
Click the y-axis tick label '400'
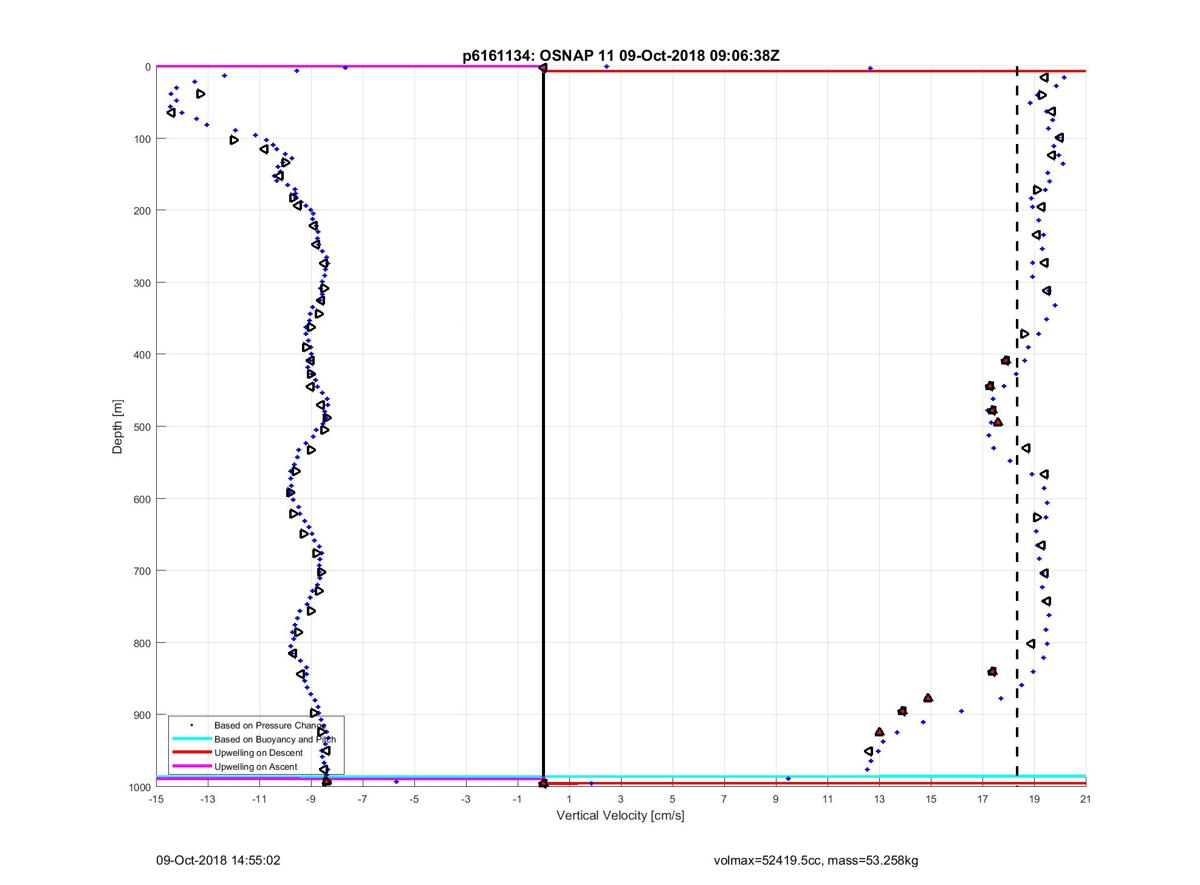(x=141, y=355)
